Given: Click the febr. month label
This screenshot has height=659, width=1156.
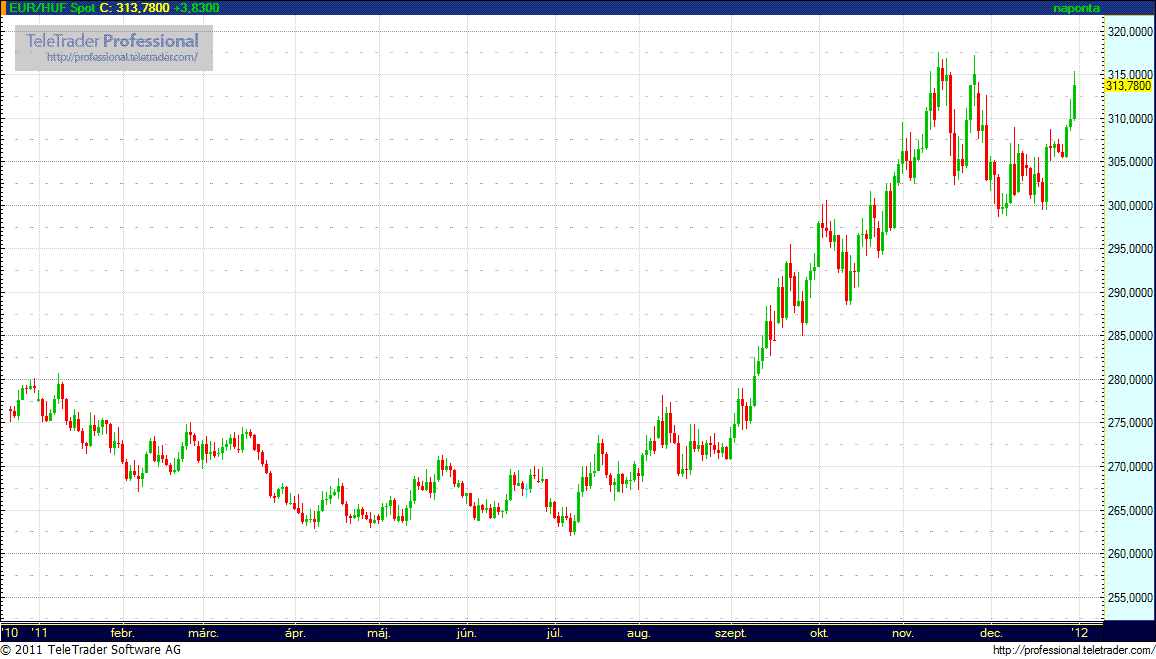Looking at the screenshot, I should pyautogui.click(x=122, y=633).
